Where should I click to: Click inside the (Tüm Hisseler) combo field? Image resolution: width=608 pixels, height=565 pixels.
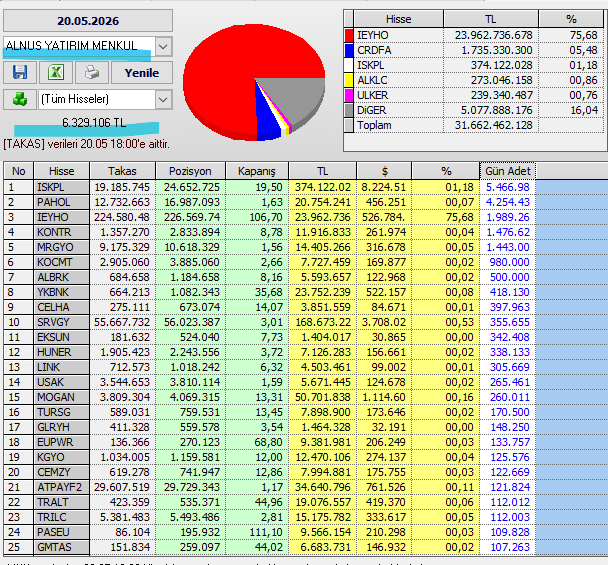click(97, 100)
